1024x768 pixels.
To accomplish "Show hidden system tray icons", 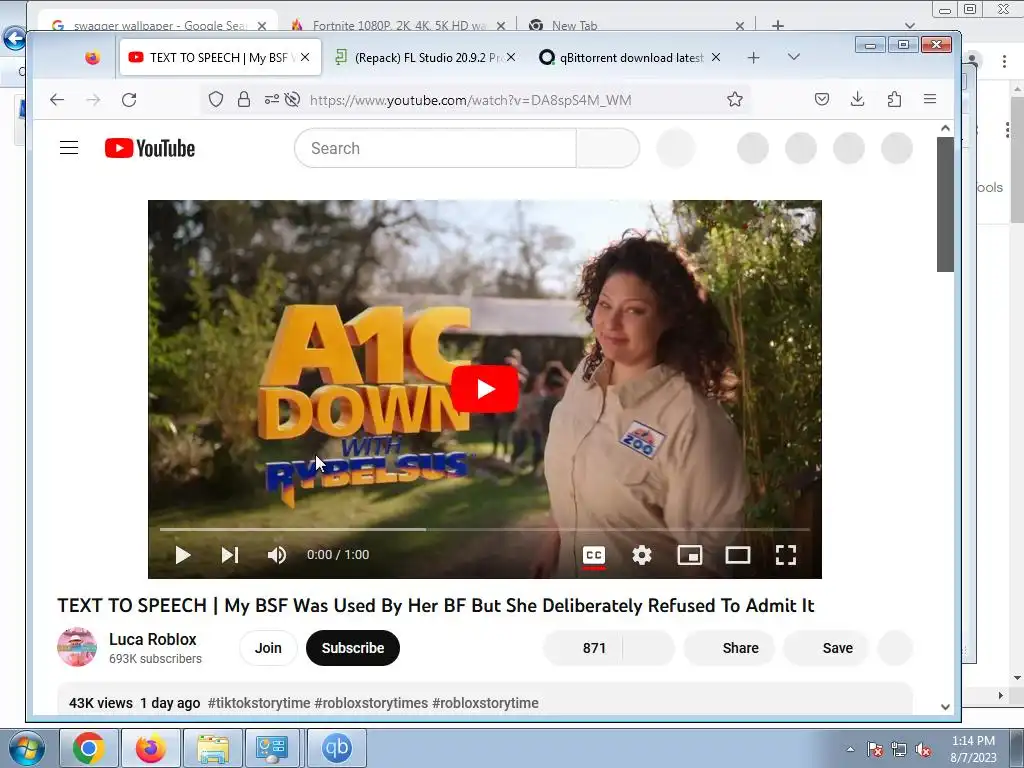I will pyautogui.click(x=850, y=749).
